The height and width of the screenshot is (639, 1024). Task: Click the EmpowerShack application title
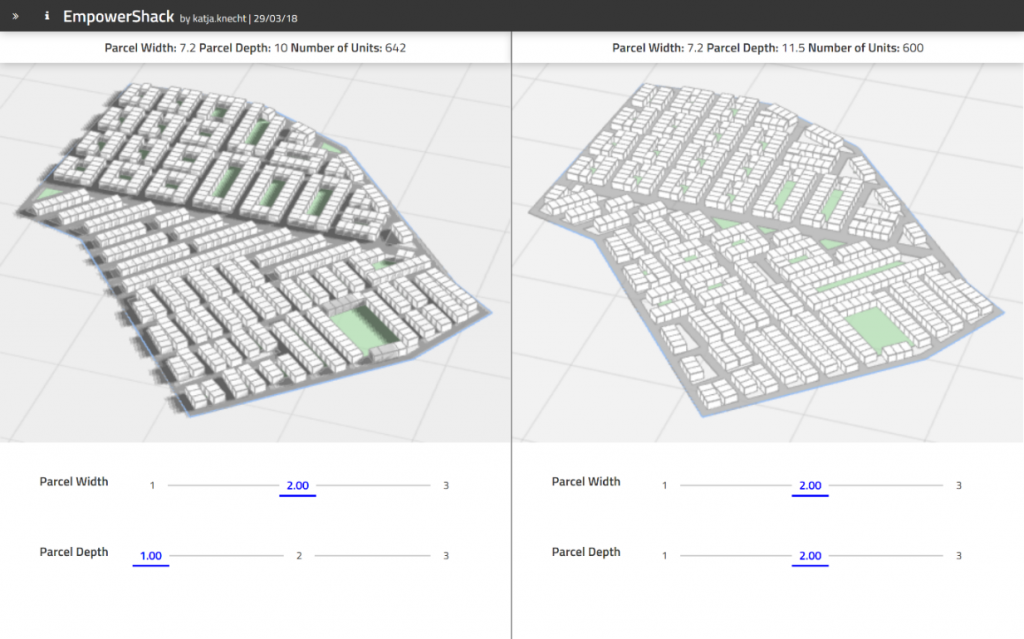coord(119,16)
